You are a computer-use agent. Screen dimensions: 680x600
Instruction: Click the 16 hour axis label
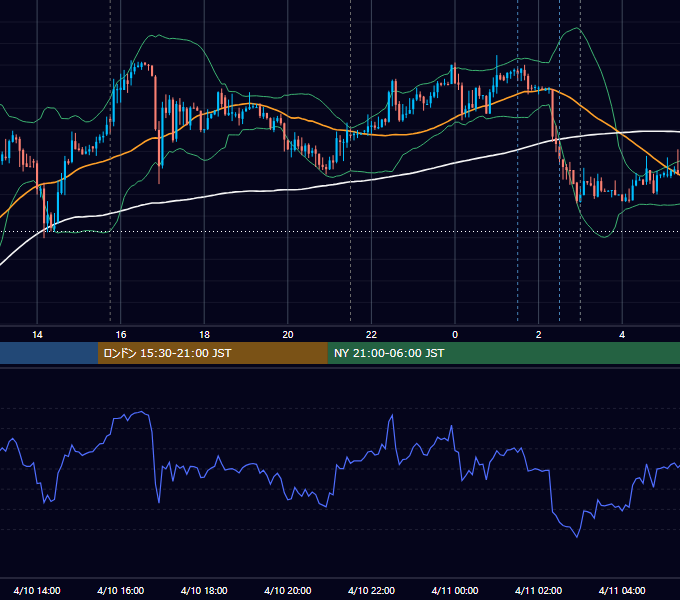(x=121, y=335)
